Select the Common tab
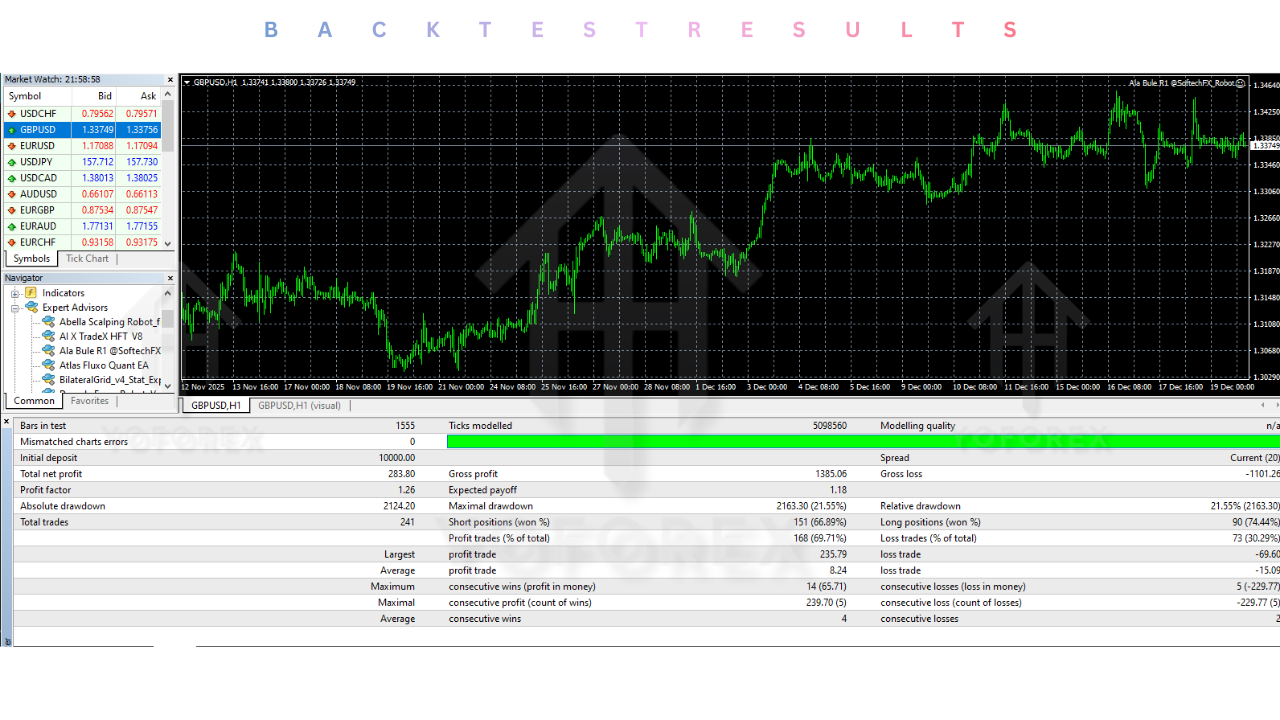Screen dimensions: 1280x720 [34, 400]
